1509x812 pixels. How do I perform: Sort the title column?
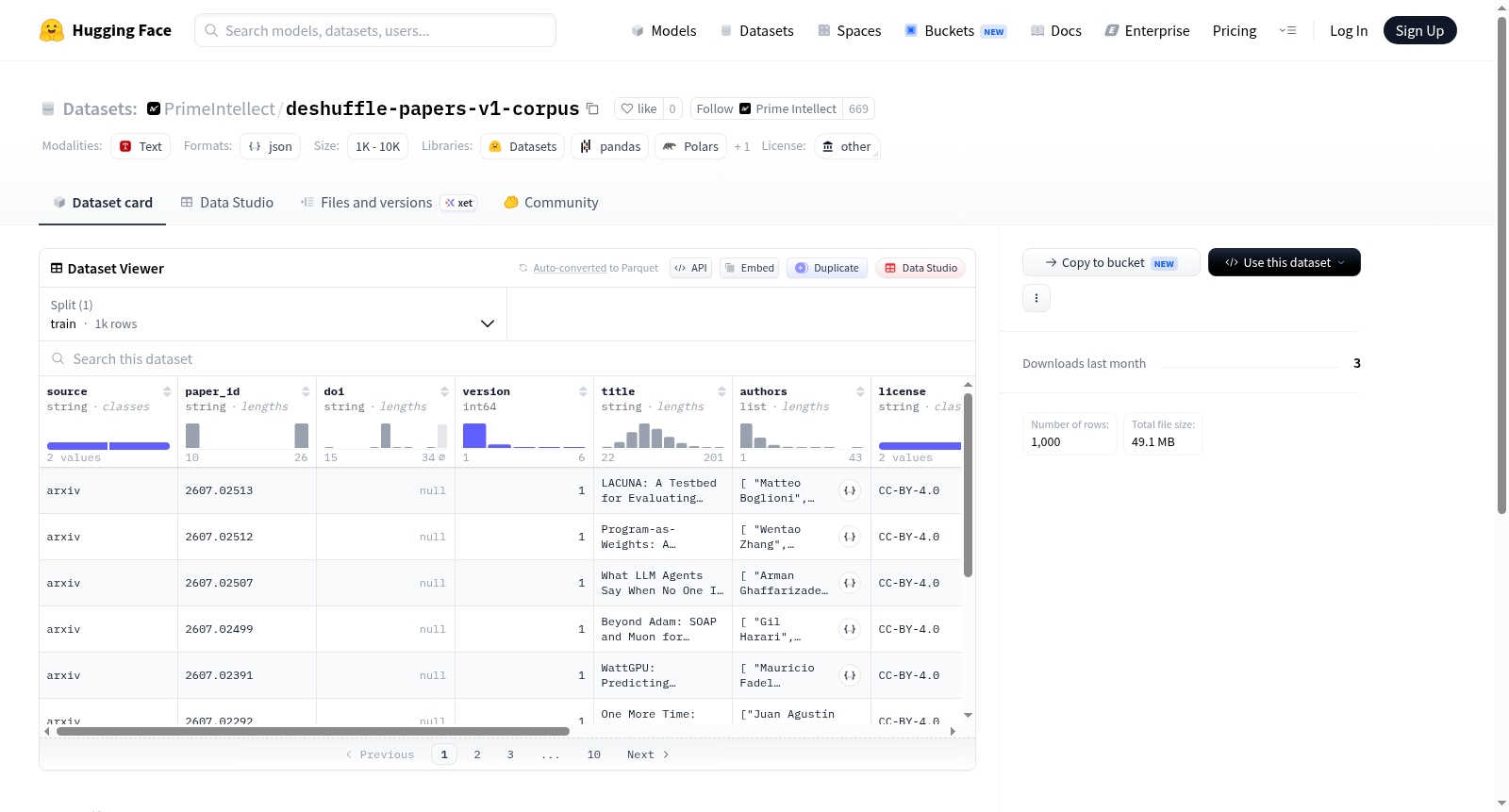pyautogui.click(x=721, y=391)
